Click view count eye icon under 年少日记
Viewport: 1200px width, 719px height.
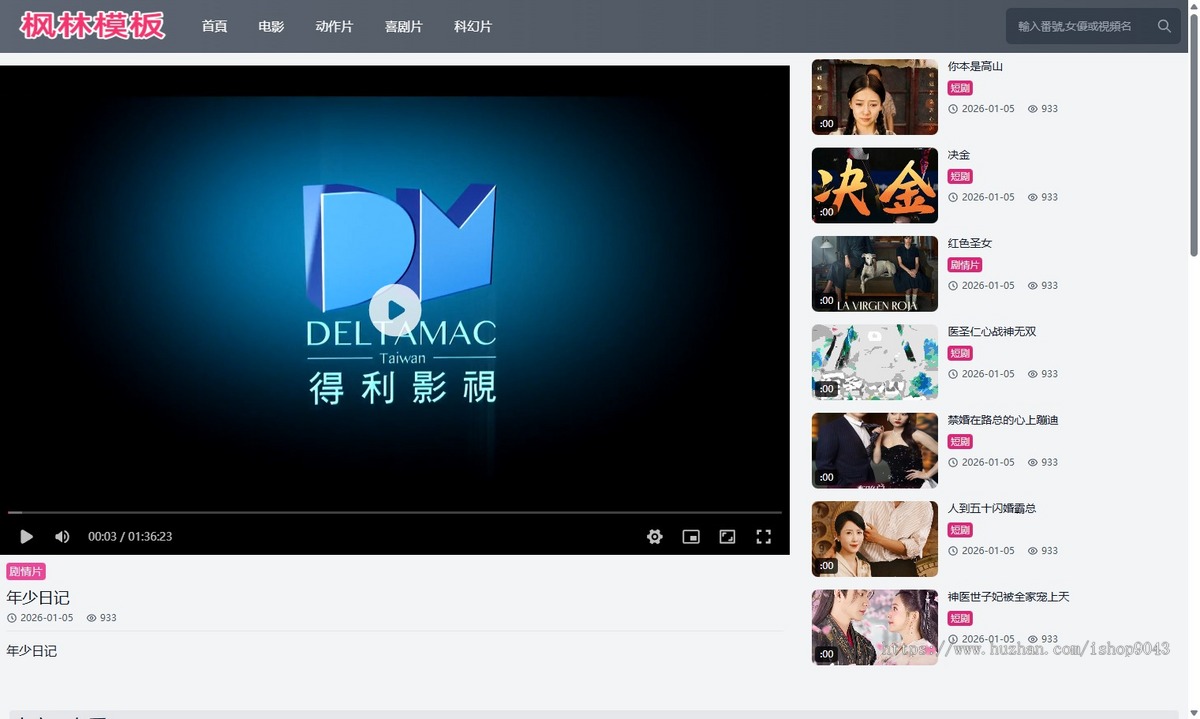(x=92, y=618)
